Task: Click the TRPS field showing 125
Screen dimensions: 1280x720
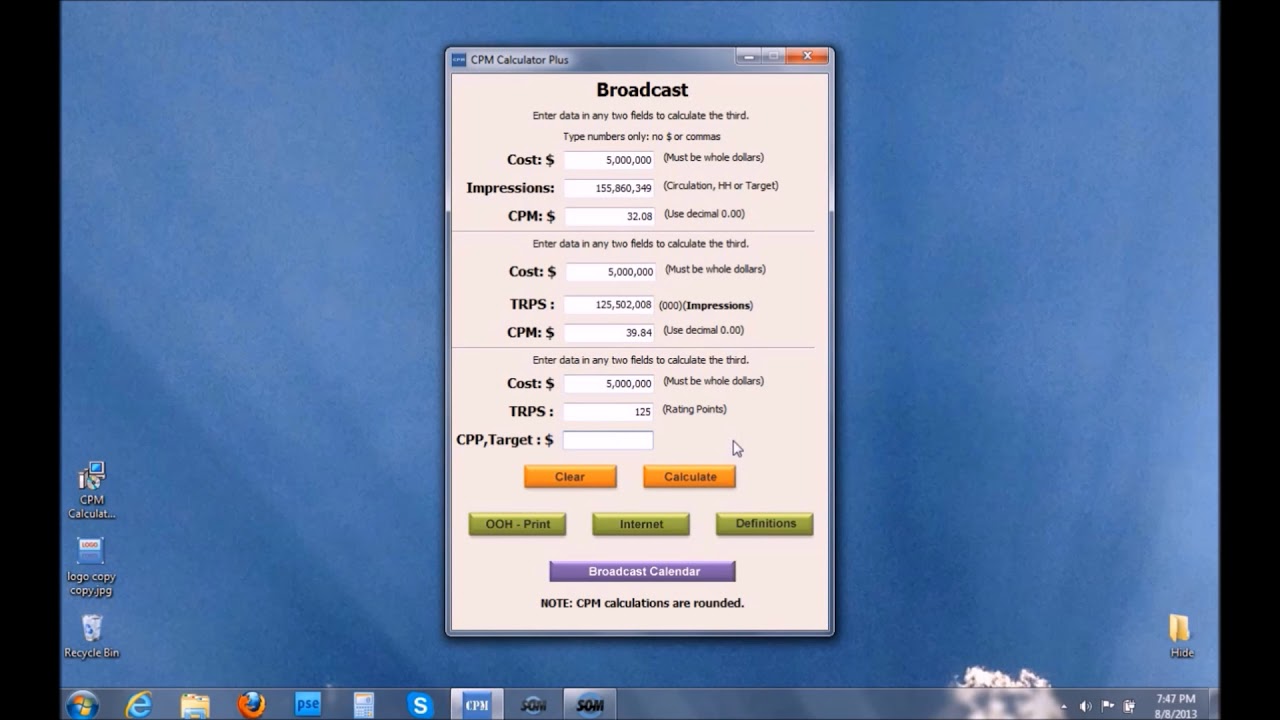Action: tap(609, 411)
